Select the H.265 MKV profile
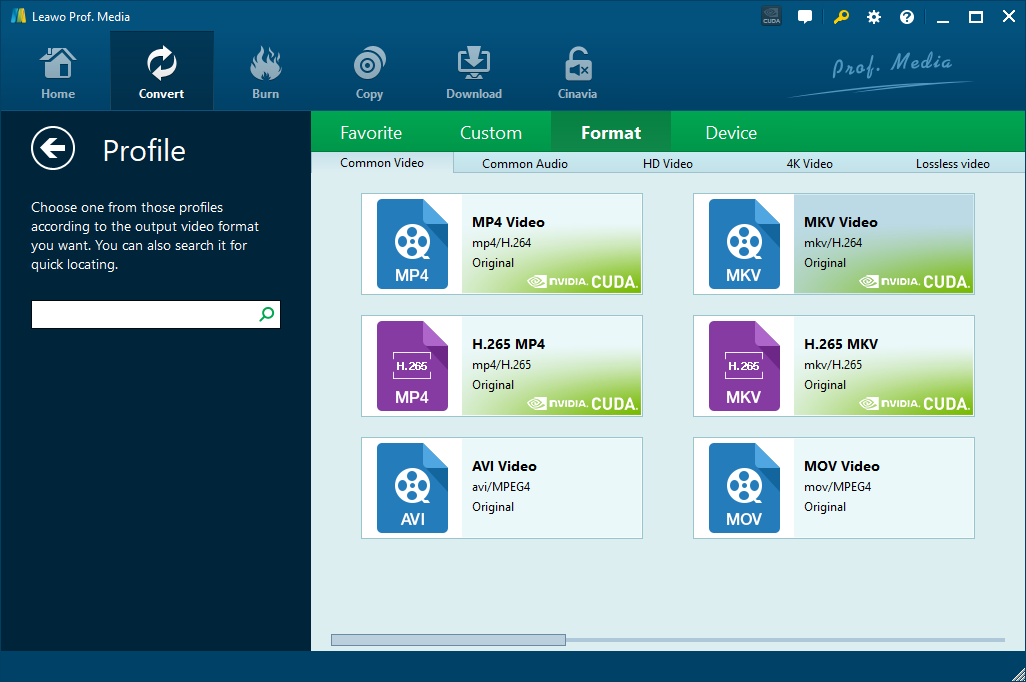 pyautogui.click(x=833, y=366)
